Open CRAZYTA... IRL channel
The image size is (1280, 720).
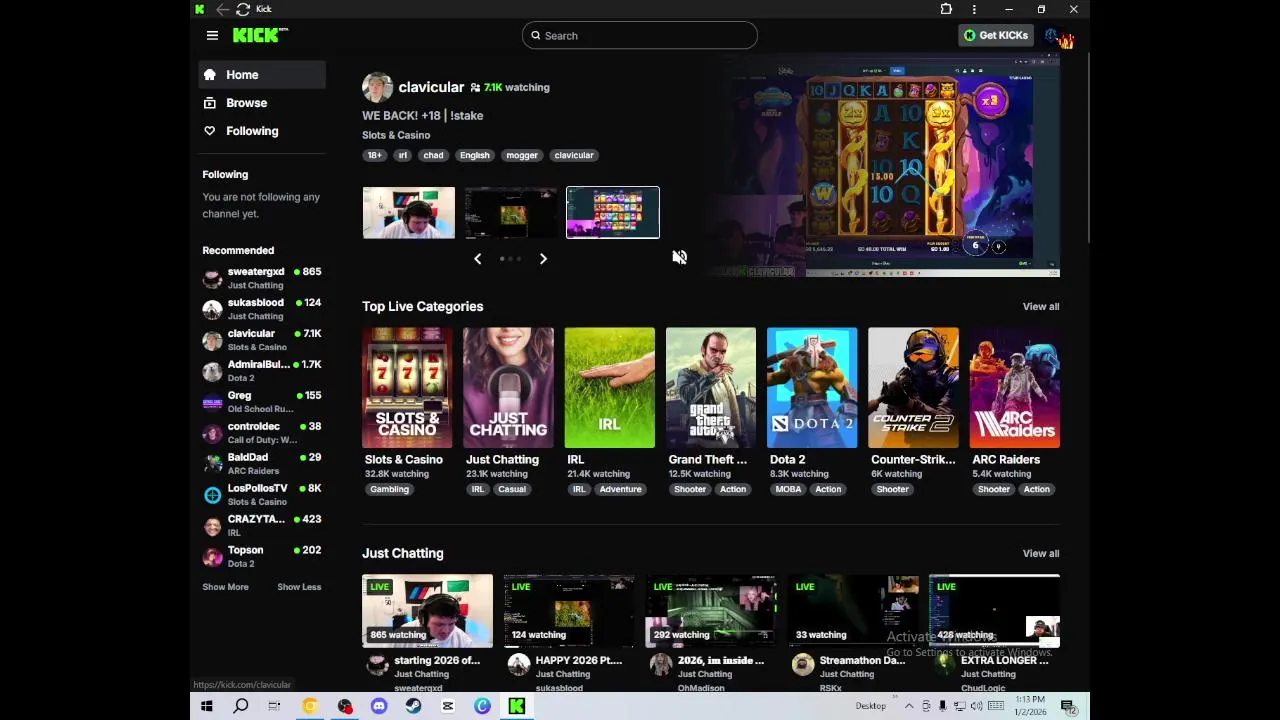tap(262, 526)
